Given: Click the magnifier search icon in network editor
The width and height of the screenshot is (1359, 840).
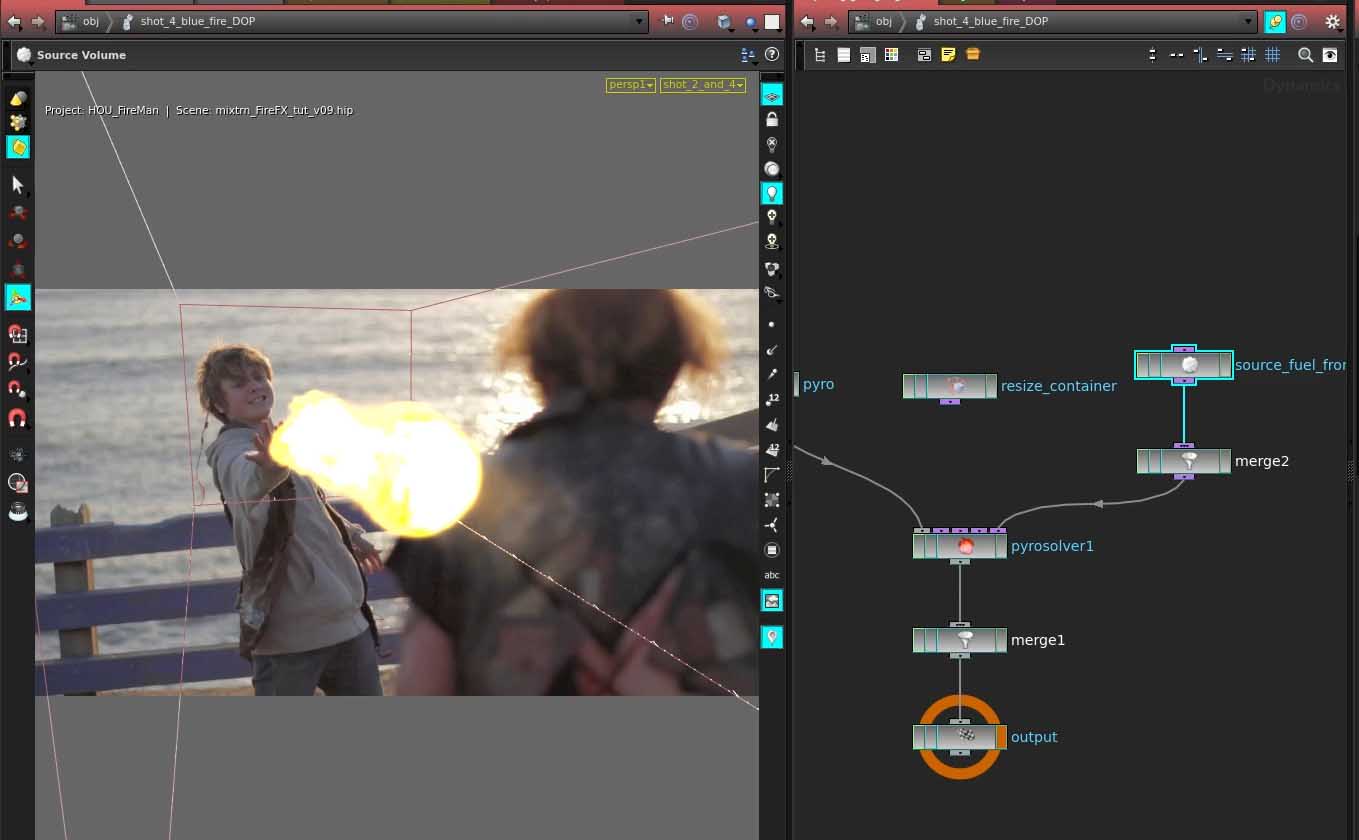Looking at the screenshot, I should (x=1305, y=55).
